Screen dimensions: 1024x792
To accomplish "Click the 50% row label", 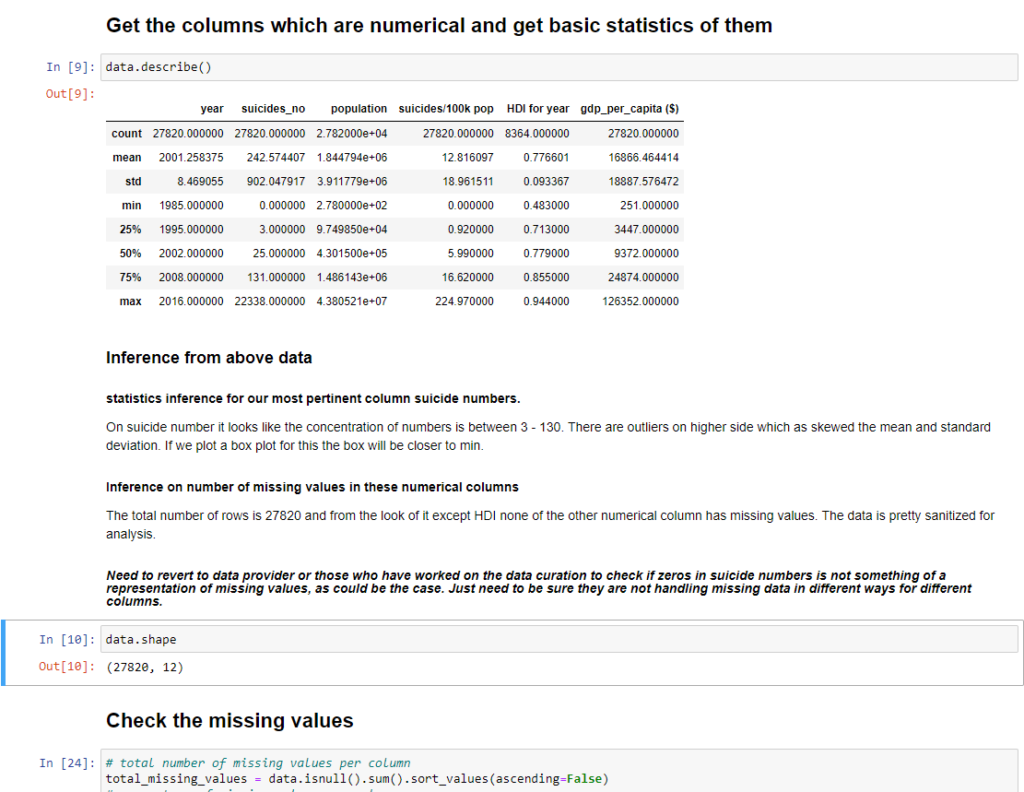I will pos(129,253).
